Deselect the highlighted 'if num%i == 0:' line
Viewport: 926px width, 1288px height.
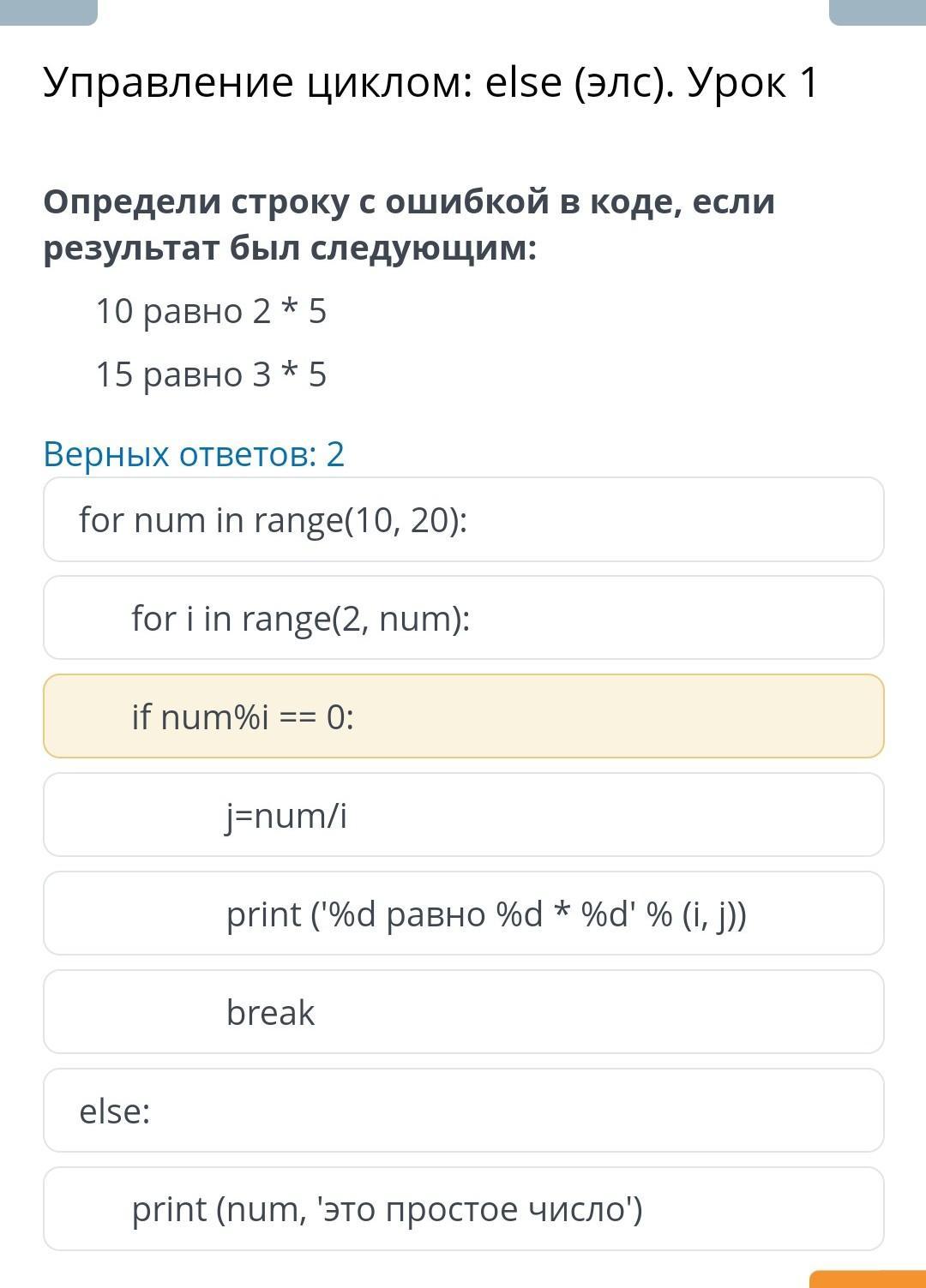pos(463,716)
